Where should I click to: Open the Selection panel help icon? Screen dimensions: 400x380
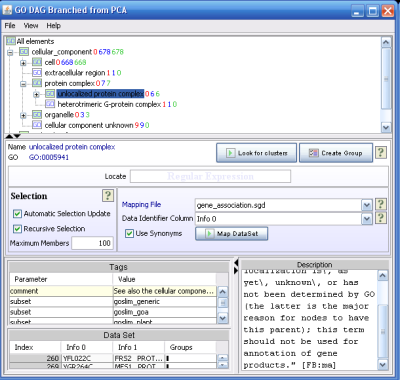coord(108,196)
